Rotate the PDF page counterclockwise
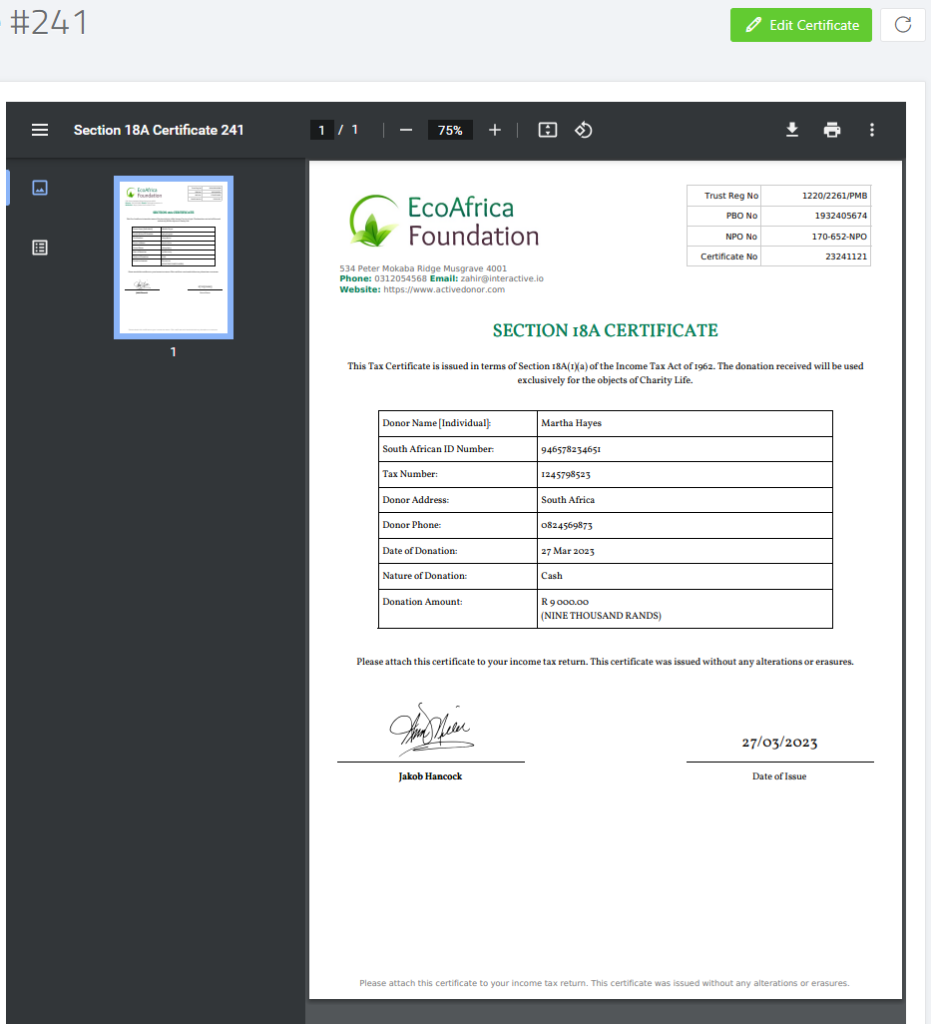931x1024 pixels. (584, 130)
